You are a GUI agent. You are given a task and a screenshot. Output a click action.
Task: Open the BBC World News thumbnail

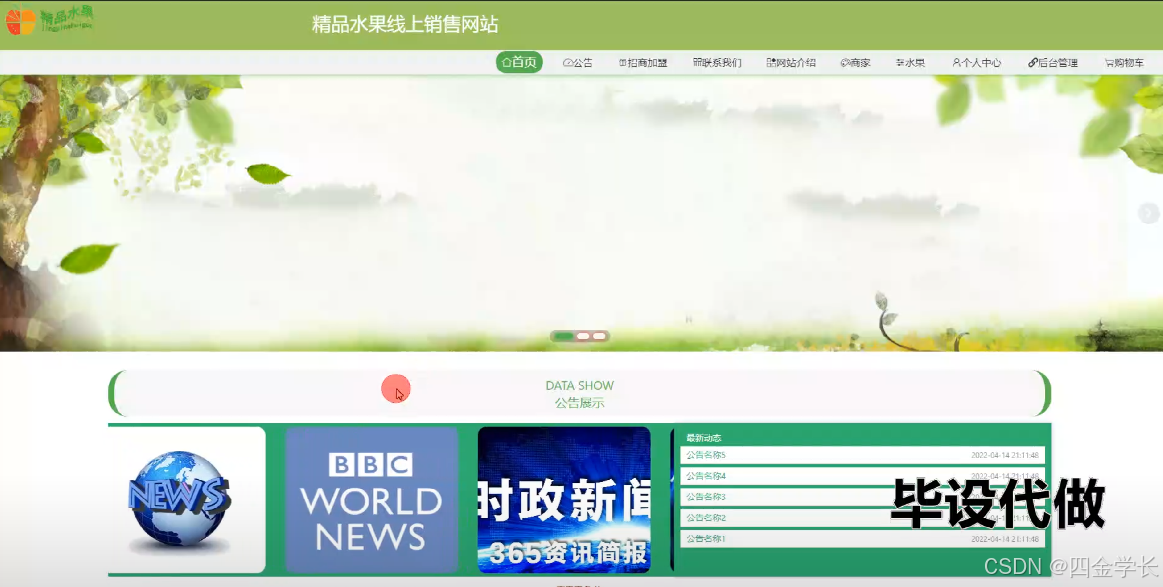pos(372,499)
